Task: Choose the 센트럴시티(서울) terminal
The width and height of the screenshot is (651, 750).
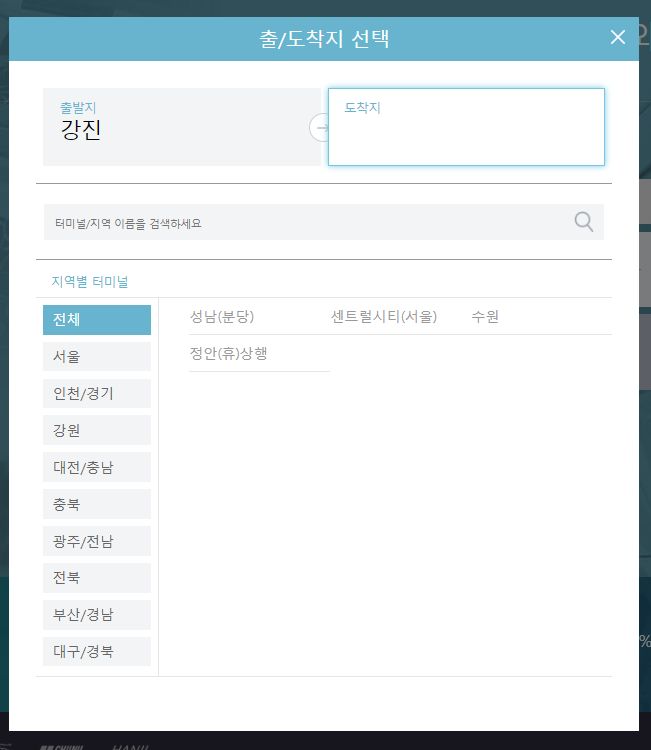Action: click(384, 317)
